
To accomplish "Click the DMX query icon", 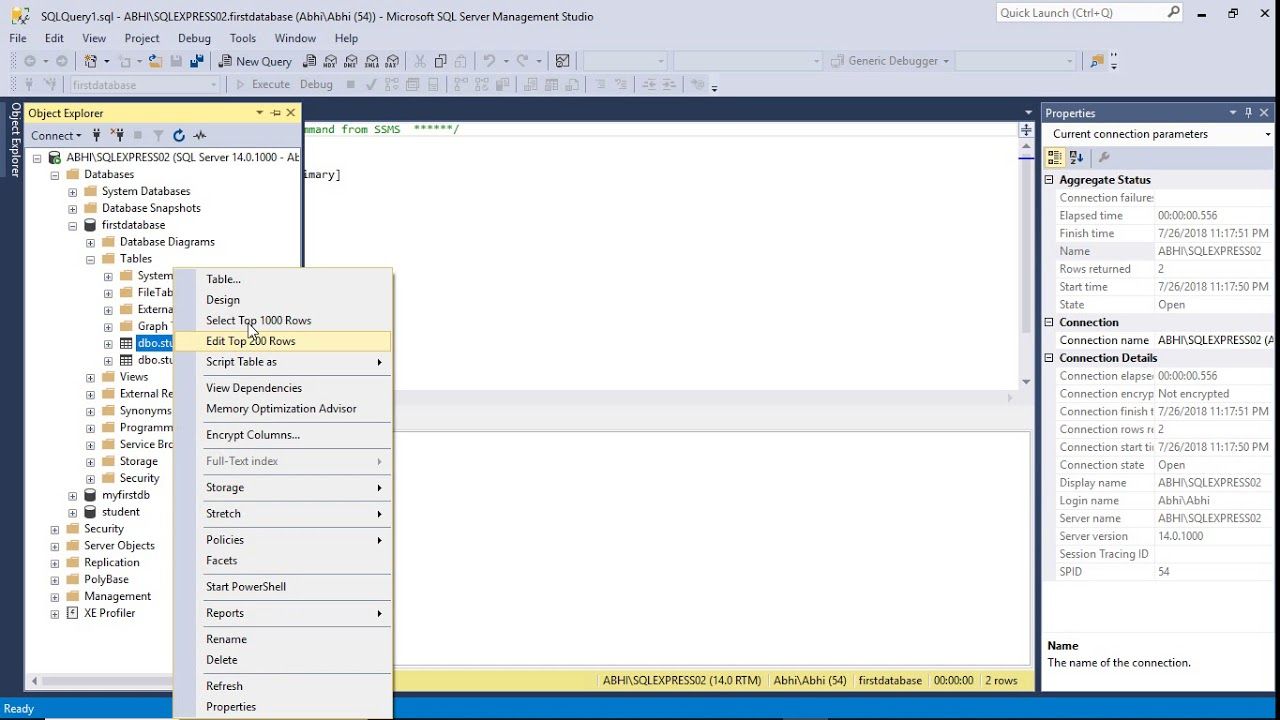I will click(x=352, y=61).
